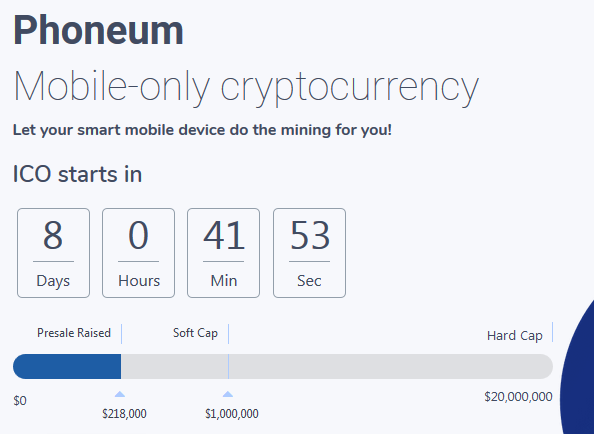Click the triangle marker above $218,000
This screenshot has height=434, width=594.
click(120, 394)
